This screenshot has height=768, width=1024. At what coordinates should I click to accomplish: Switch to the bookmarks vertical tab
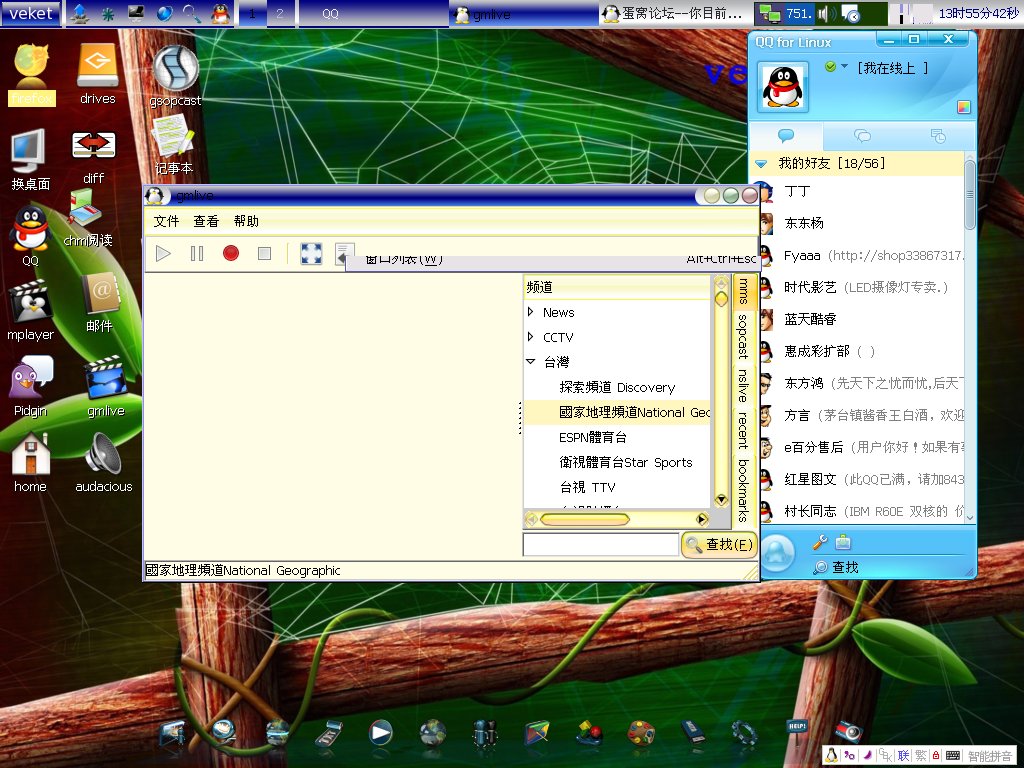(744, 490)
